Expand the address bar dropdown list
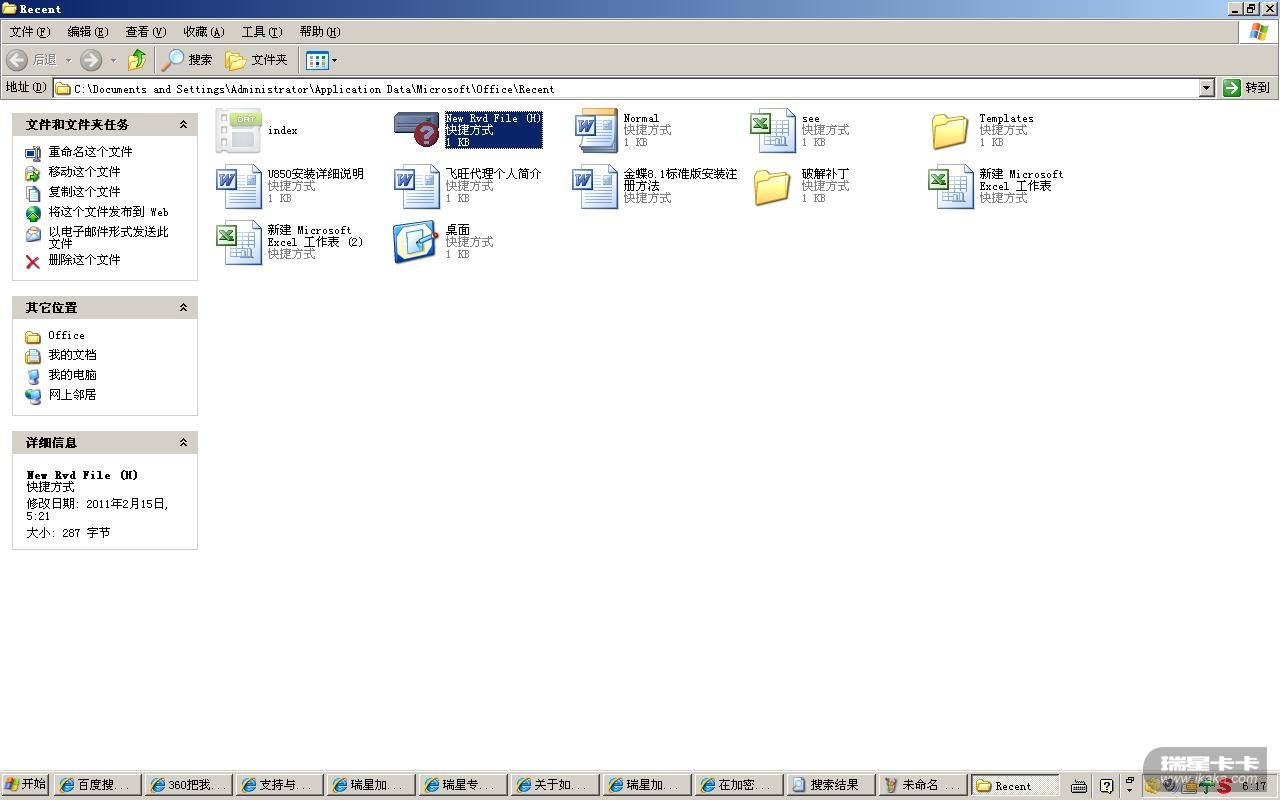Screen dimensions: 1280x800 (1206, 88)
